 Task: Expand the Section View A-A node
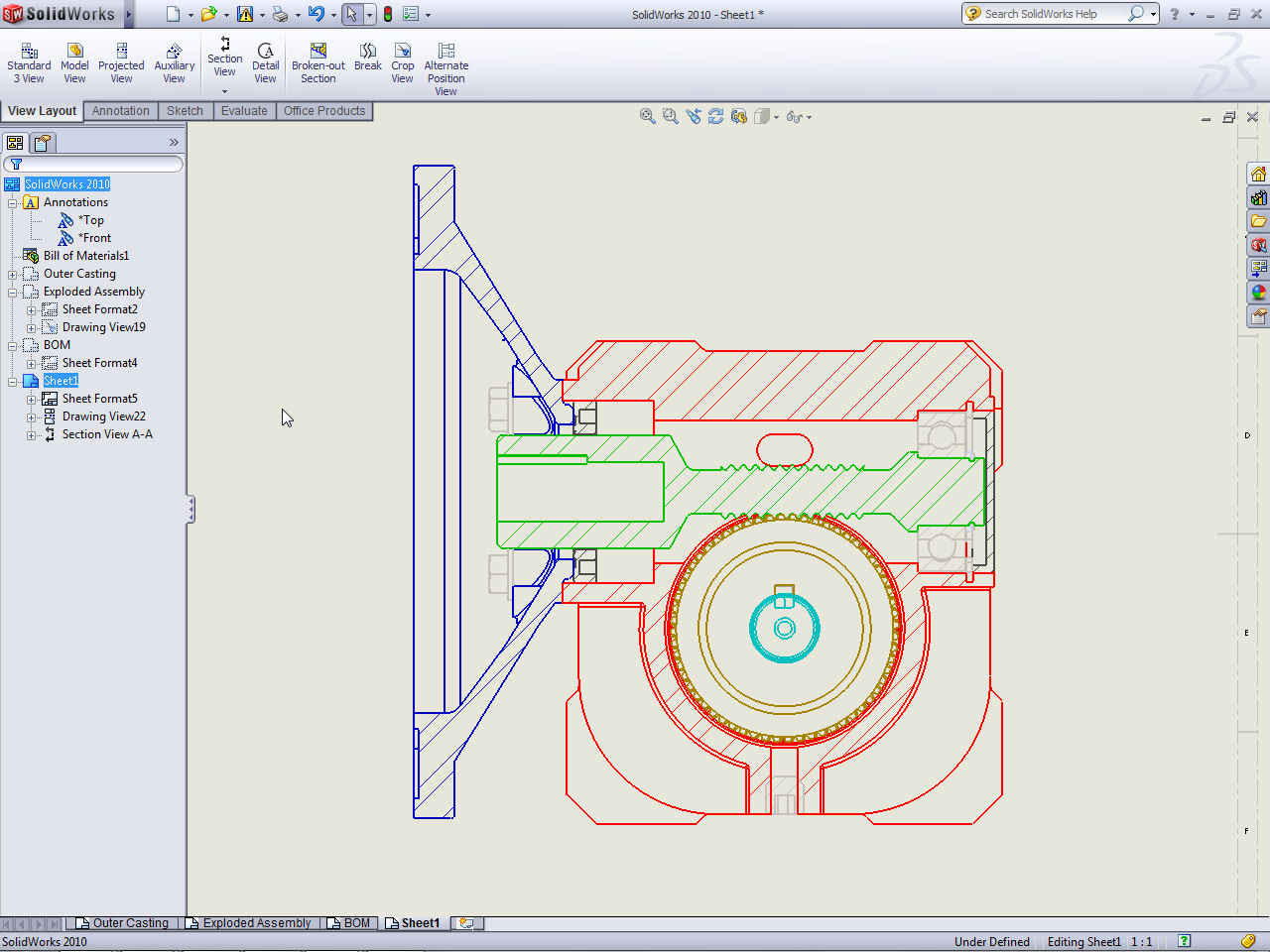click(x=31, y=435)
